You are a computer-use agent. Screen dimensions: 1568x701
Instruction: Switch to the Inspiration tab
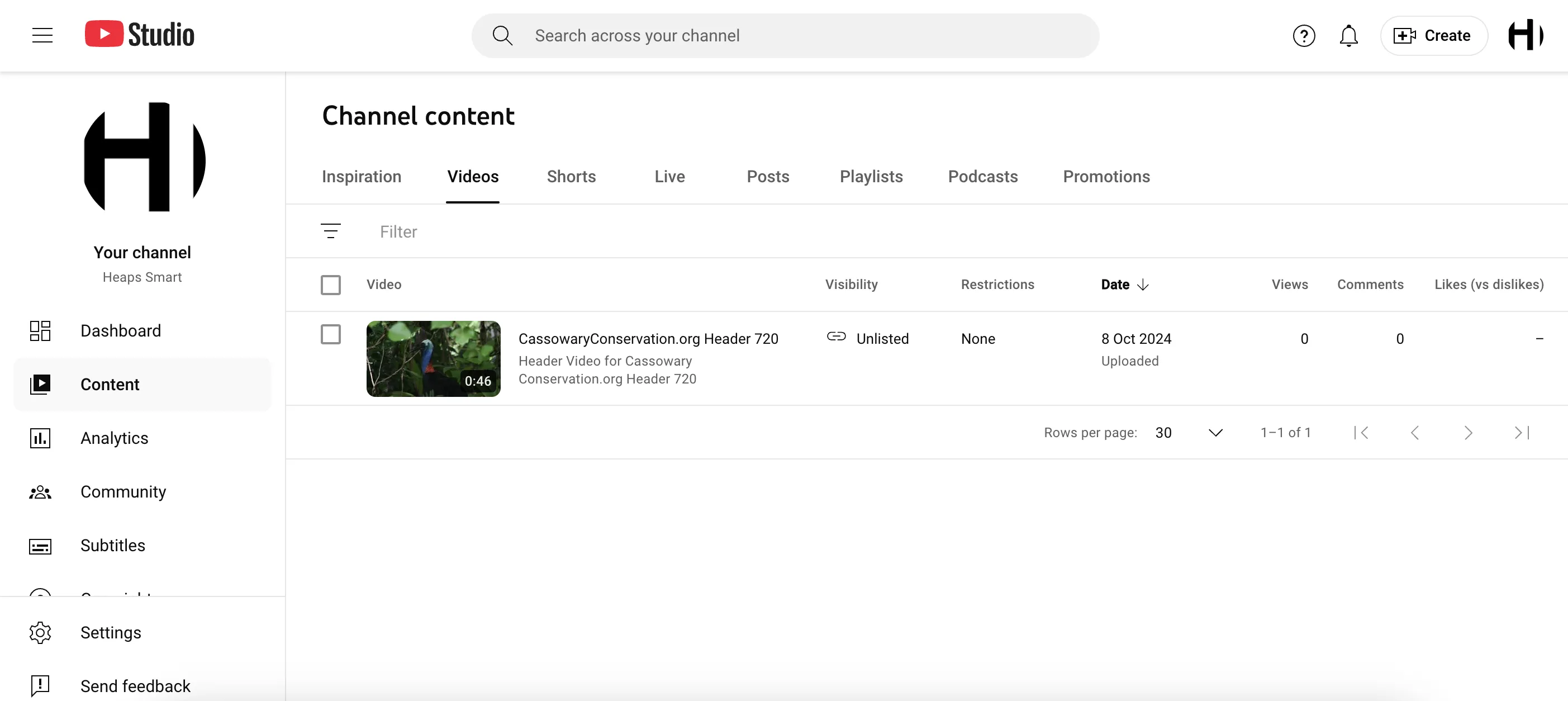(x=362, y=177)
